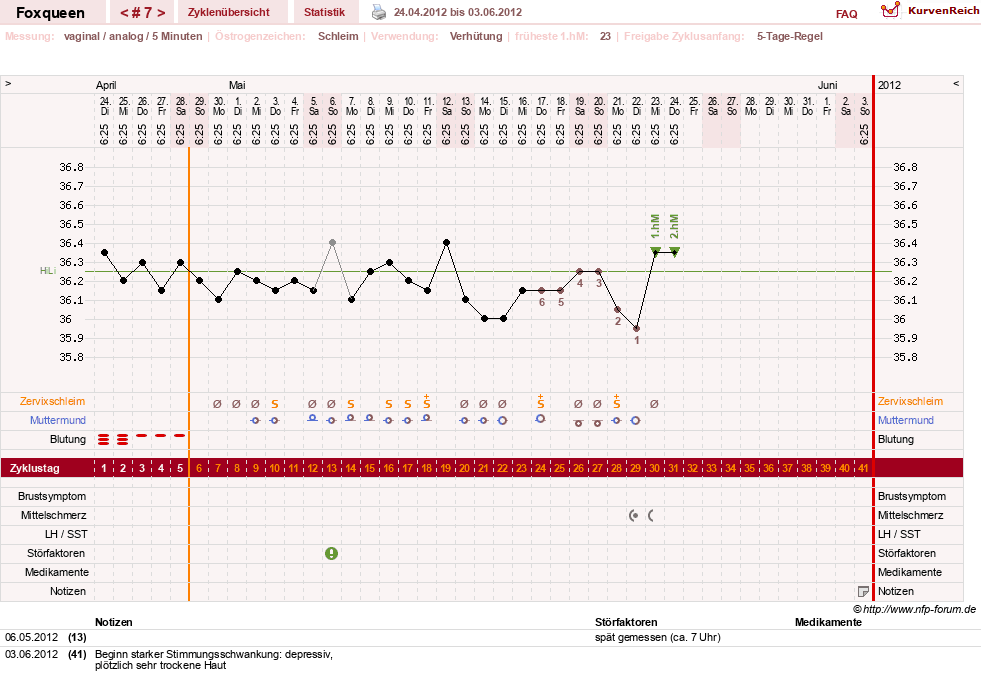
Task: Click Mittelschmerz crescent on cycle day 30
Action: [x=651, y=515]
